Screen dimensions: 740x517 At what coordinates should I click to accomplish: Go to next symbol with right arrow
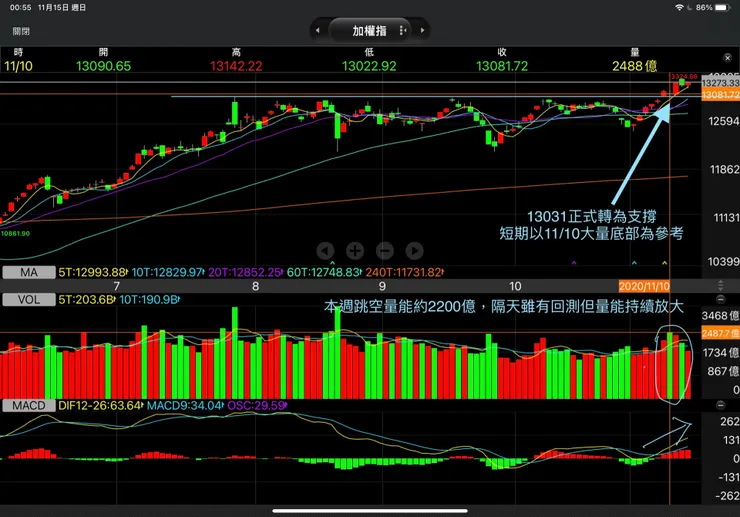[422, 30]
